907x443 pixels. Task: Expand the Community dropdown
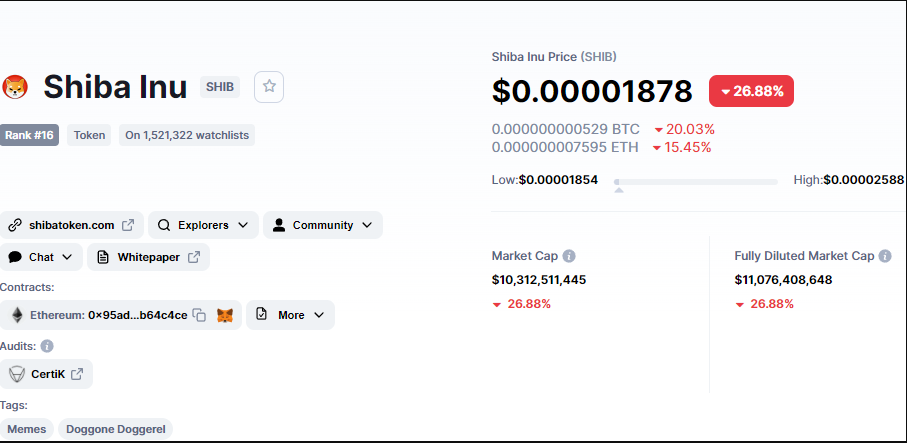[323, 225]
